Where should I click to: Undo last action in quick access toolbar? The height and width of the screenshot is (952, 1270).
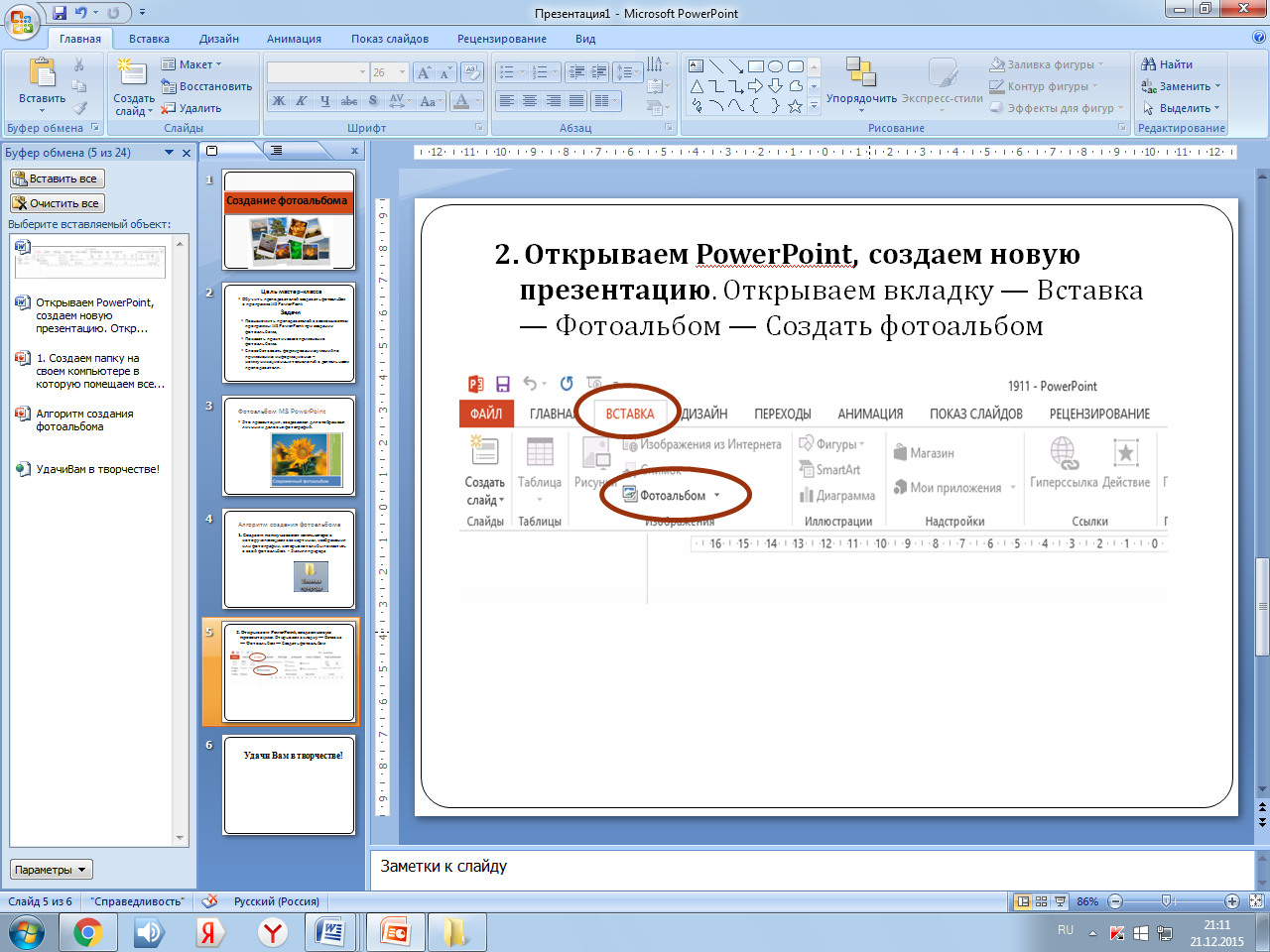[81, 13]
